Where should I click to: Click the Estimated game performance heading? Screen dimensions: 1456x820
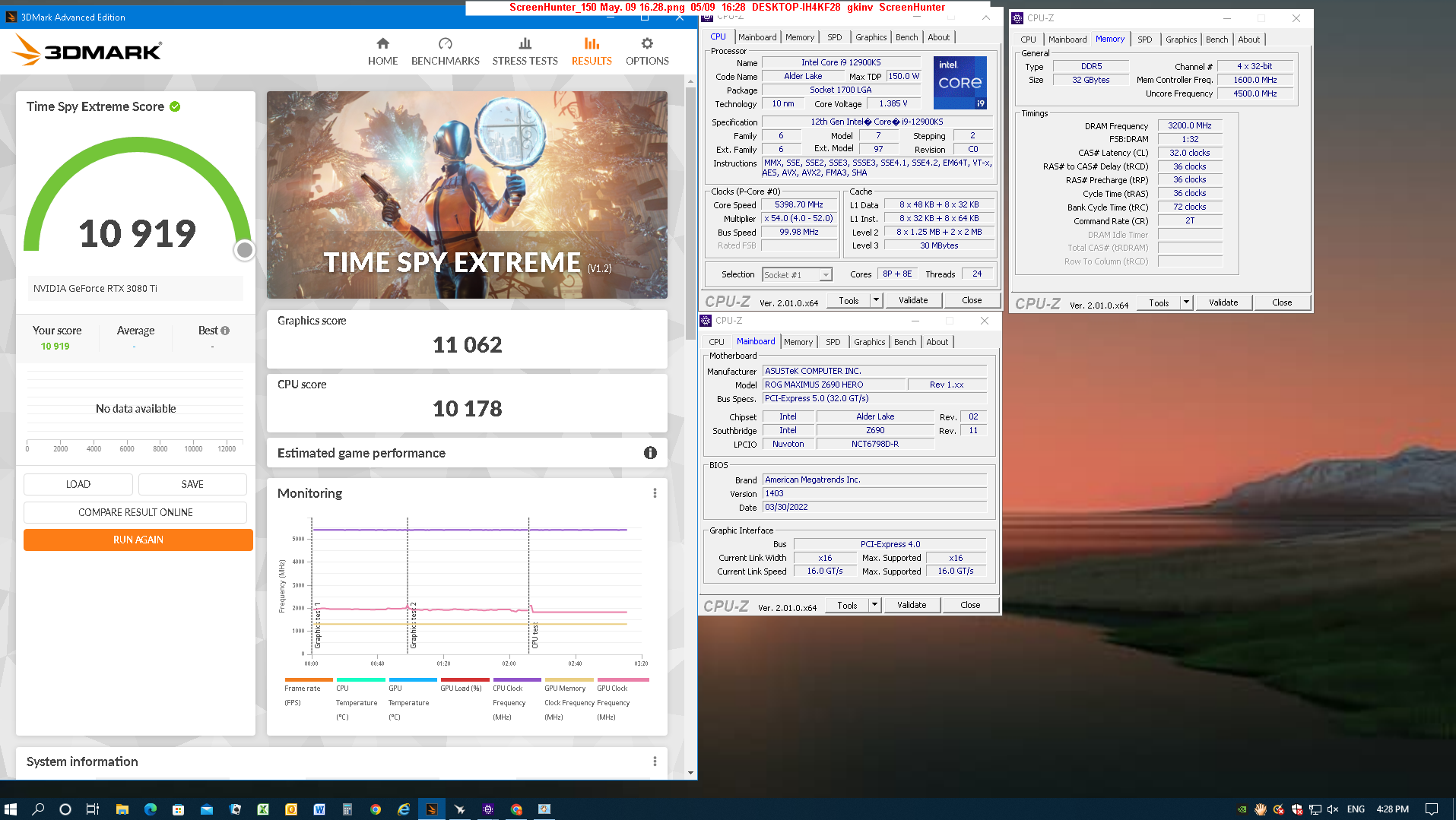point(361,453)
